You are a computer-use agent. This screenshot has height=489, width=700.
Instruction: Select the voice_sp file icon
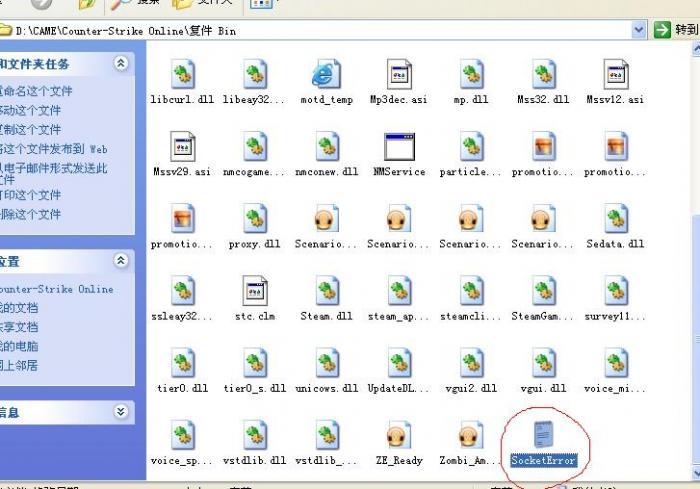[x=183, y=435]
